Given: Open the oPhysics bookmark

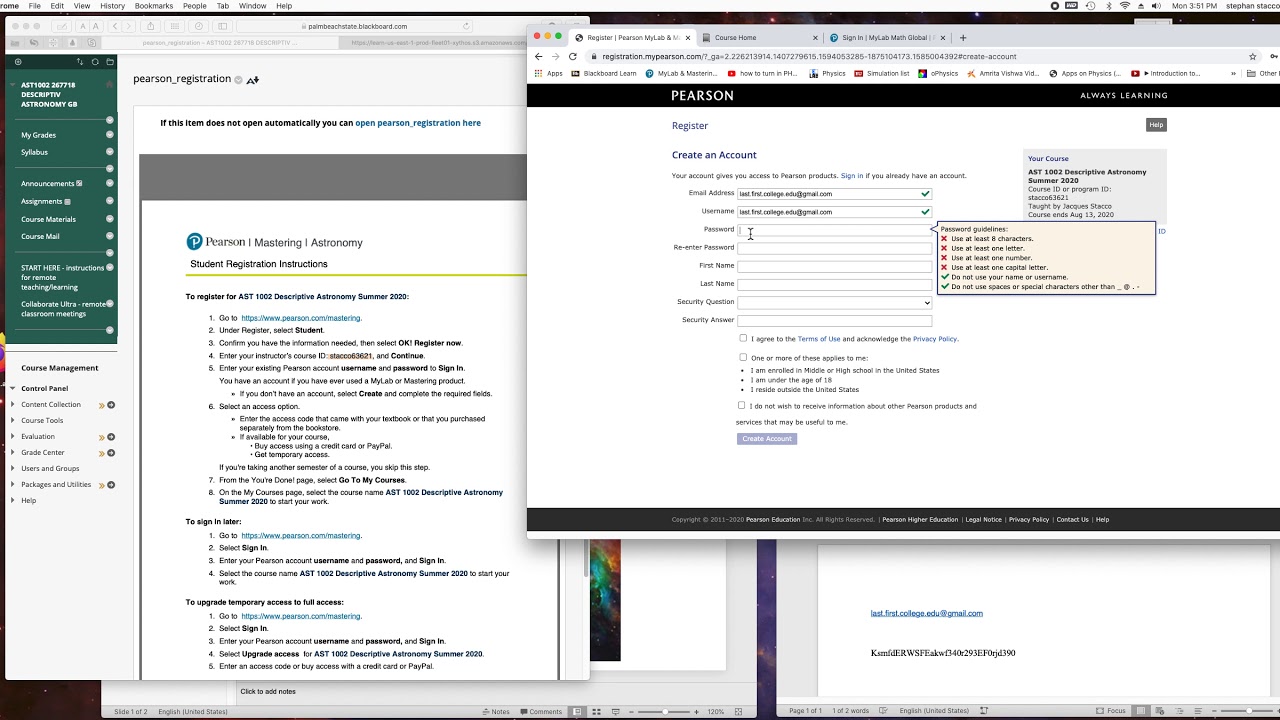Looking at the screenshot, I should tap(938, 73).
